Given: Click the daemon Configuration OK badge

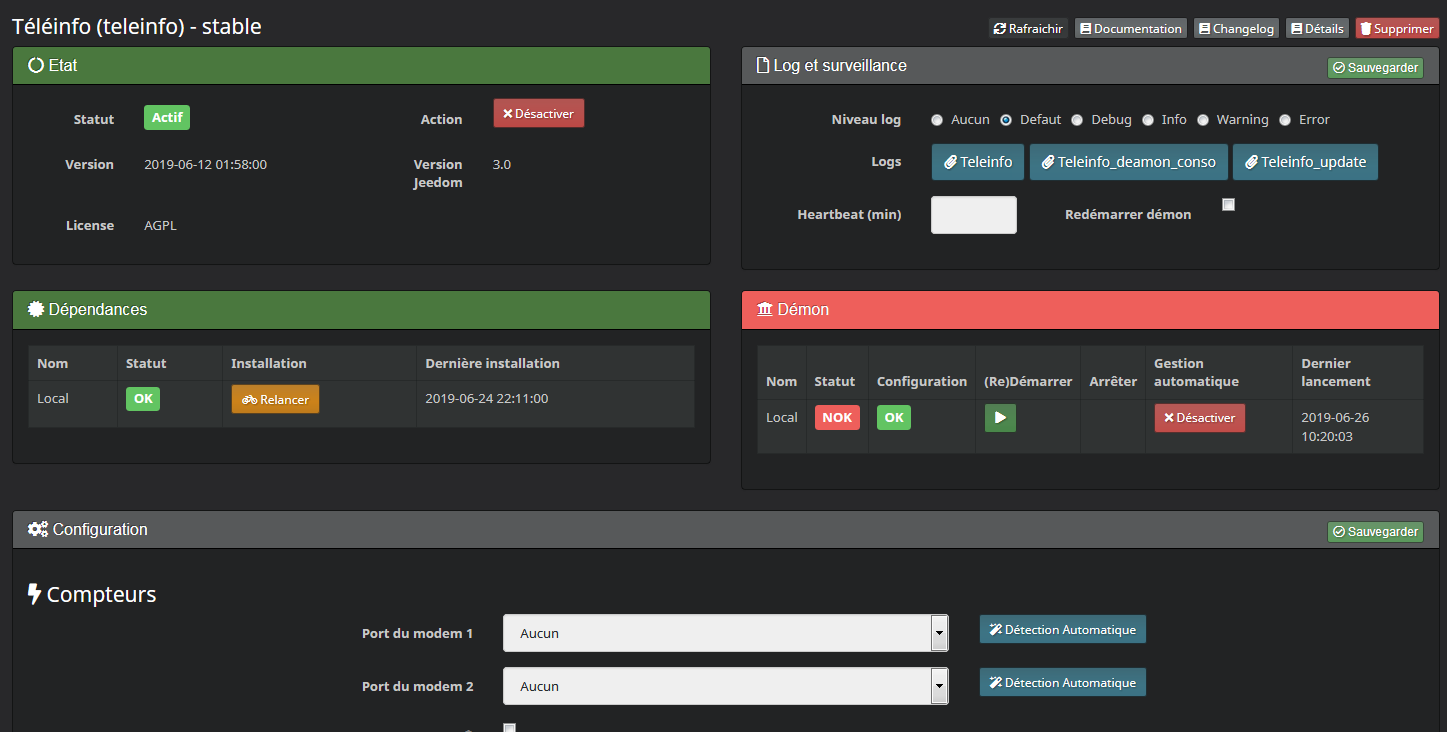Looking at the screenshot, I should point(894,418).
